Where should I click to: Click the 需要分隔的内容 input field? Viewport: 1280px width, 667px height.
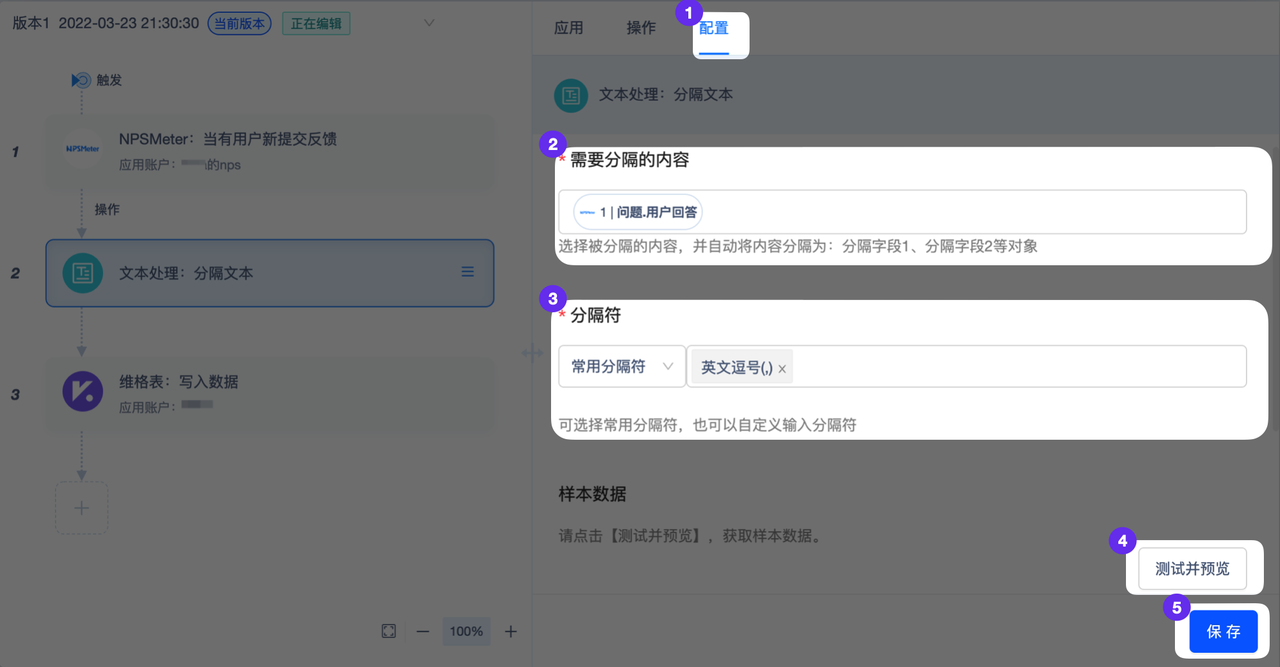(x=902, y=212)
